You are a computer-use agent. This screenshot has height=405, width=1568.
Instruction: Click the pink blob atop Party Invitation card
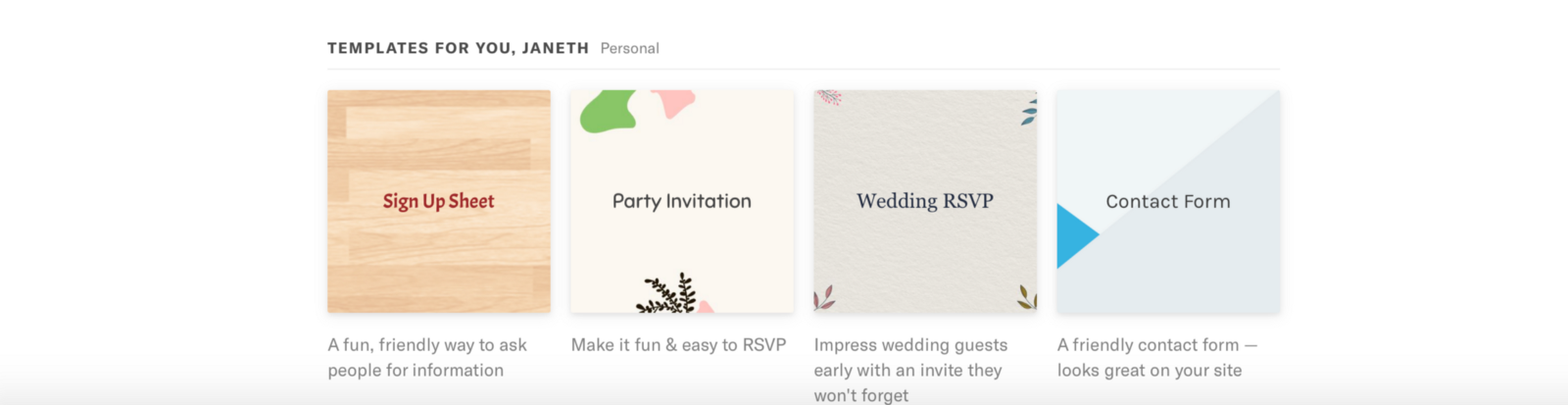[674, 101]
